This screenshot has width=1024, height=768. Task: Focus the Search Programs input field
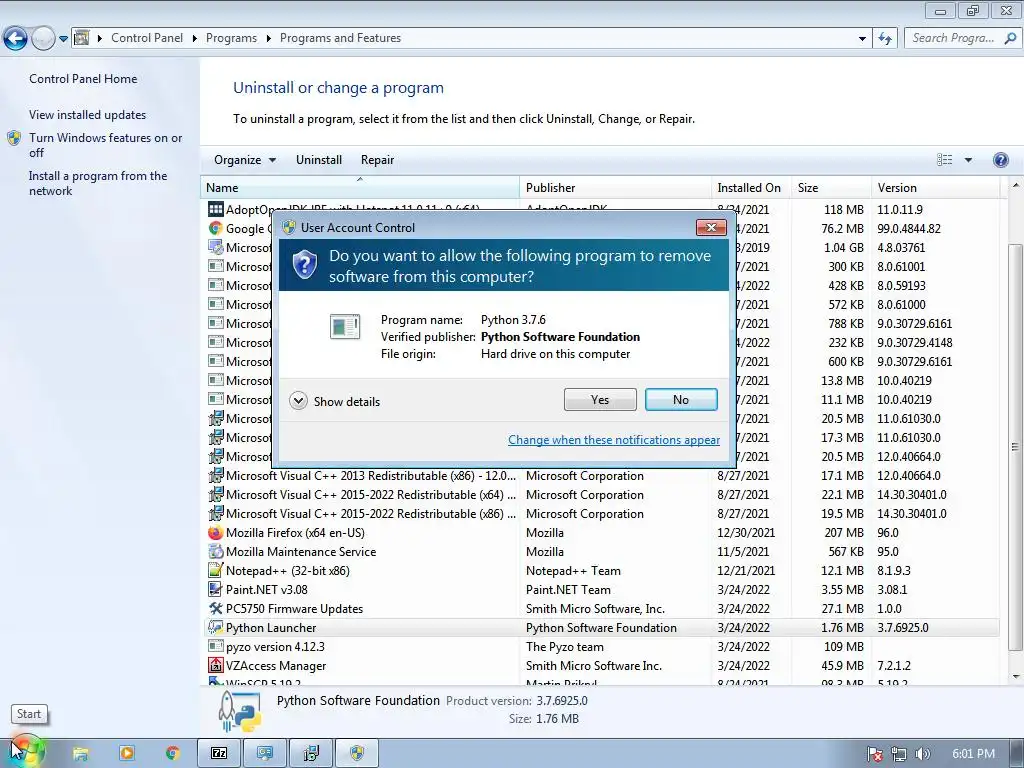(x=953, y=38)
